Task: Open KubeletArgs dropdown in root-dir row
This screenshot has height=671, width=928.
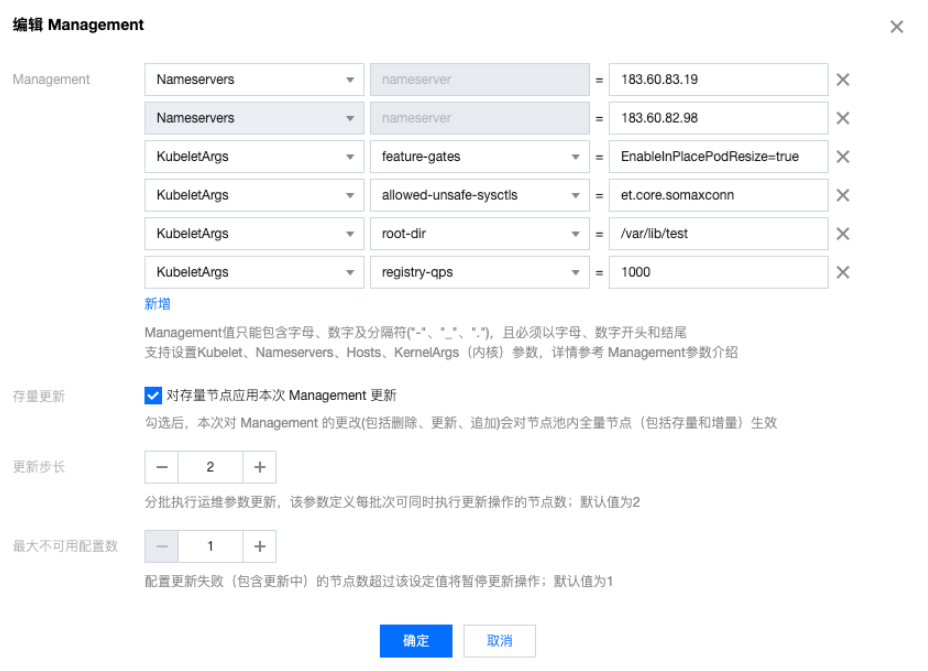Action: (254, 233)
